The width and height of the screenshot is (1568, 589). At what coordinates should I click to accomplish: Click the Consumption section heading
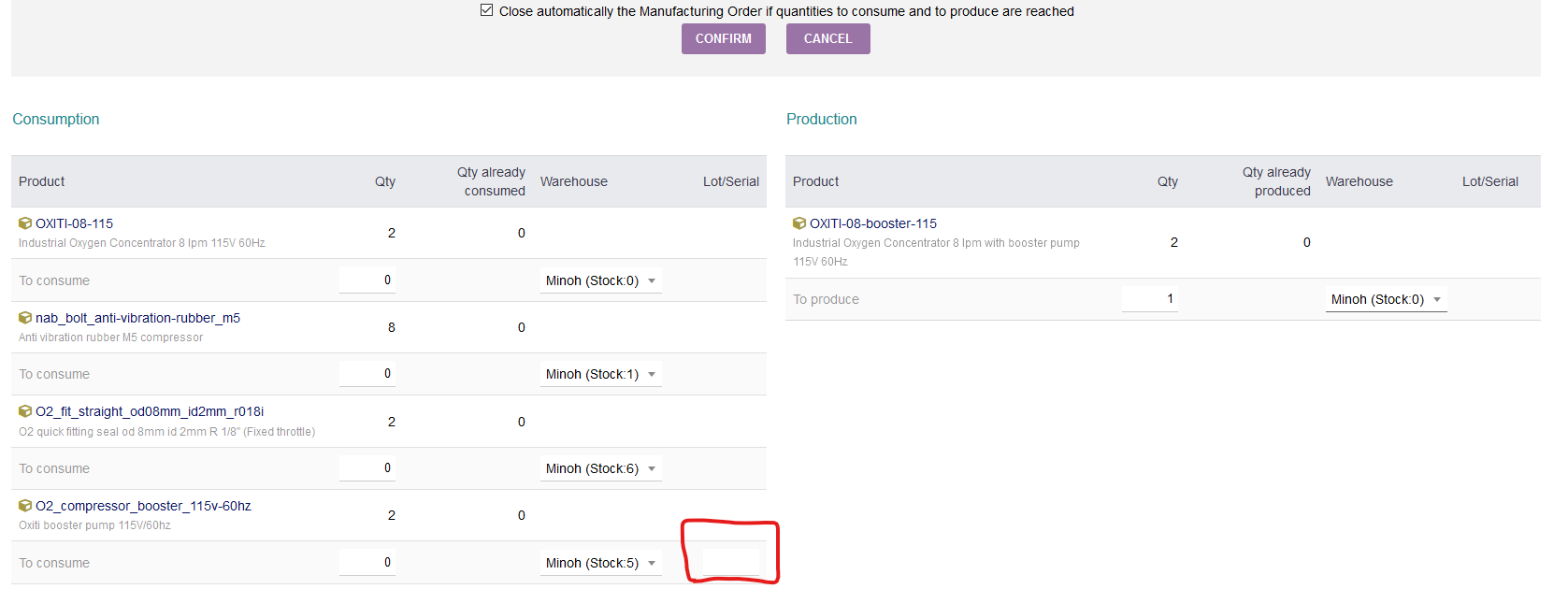pyautogui.click(x=56, y=119)
